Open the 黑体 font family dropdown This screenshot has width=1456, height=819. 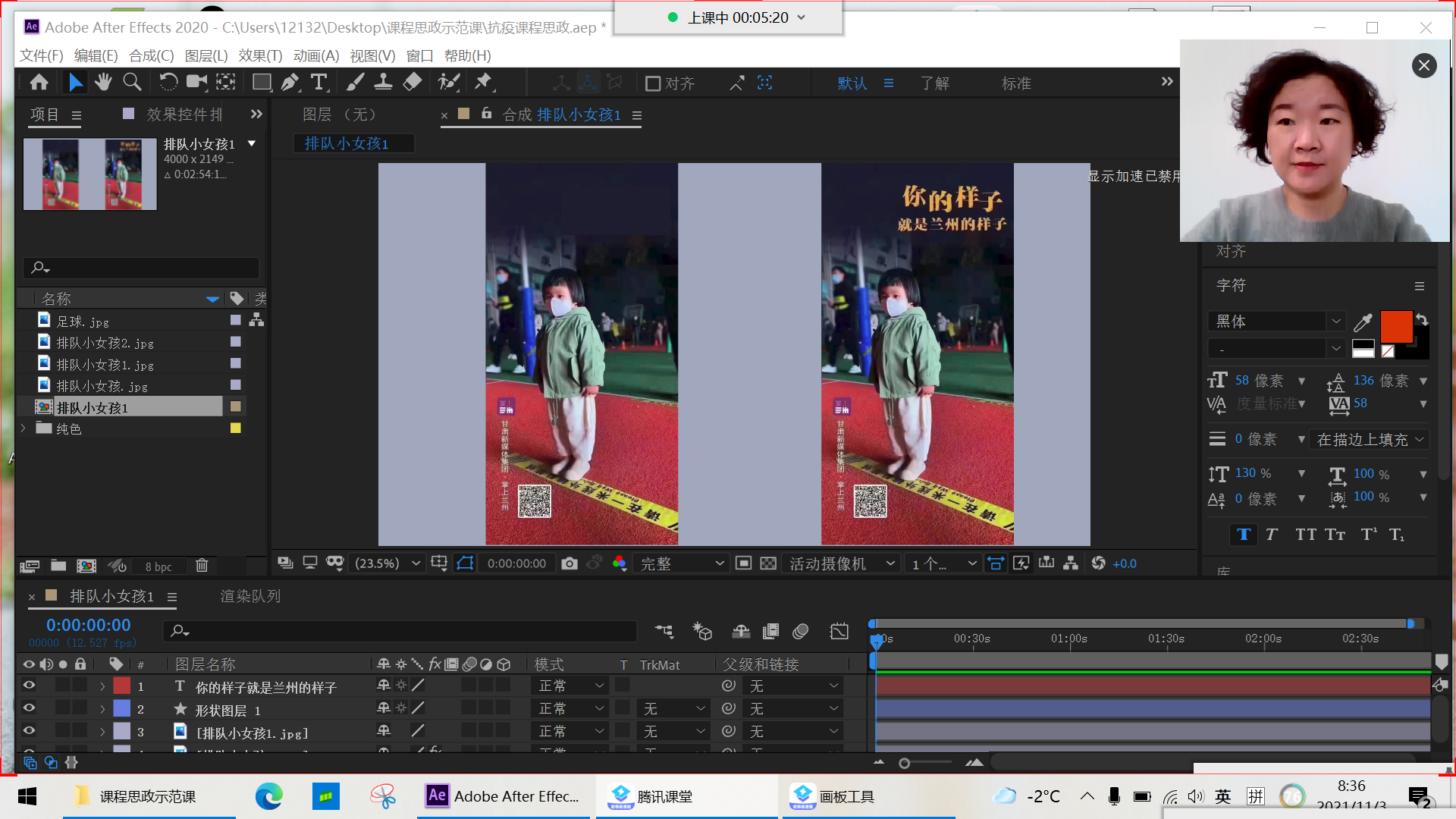pos(1335,322)
